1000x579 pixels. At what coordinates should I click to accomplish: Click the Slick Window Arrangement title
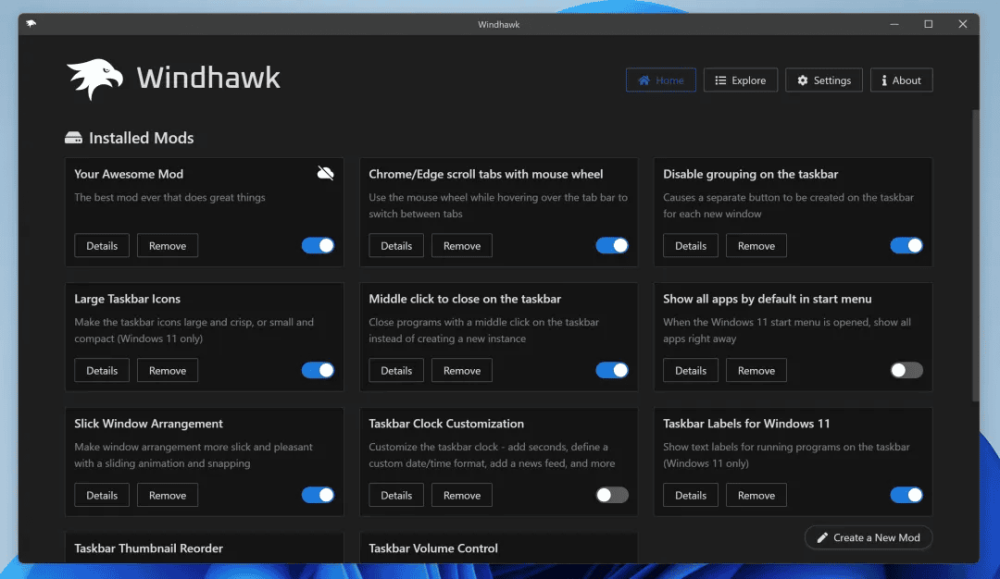149,423
